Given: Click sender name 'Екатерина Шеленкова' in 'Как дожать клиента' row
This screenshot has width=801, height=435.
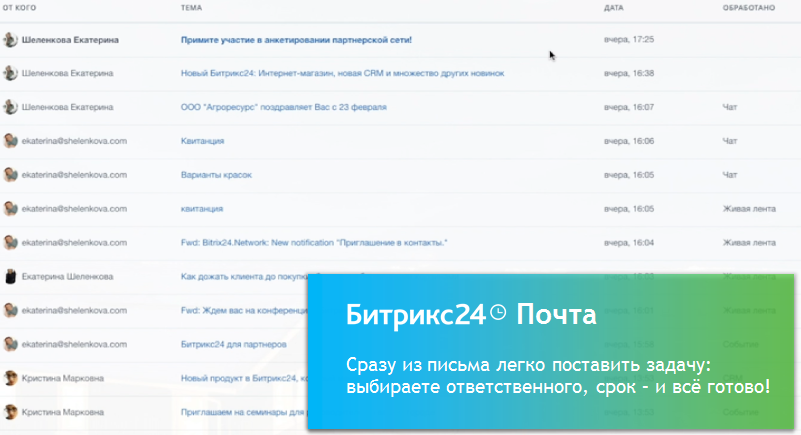Looking at the screenshot, I should [67, 277].
